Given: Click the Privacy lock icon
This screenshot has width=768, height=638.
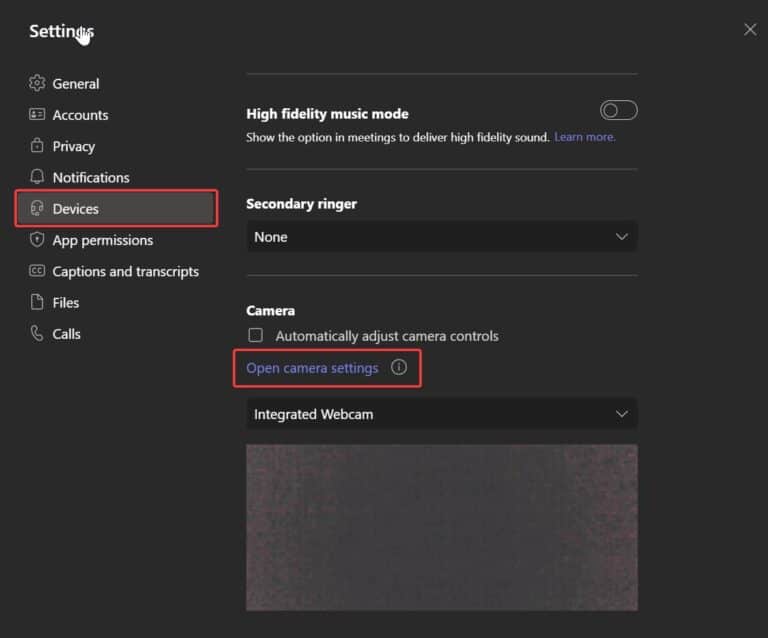Looking at the screenshot, I should (37, 145).
